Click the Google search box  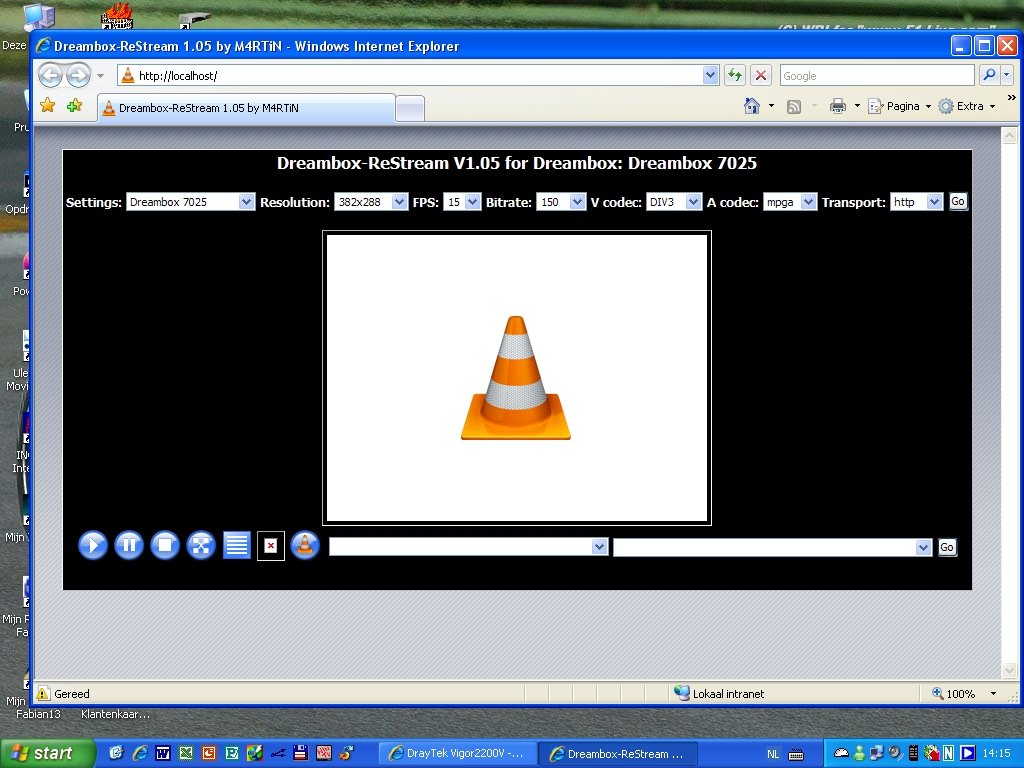click(877, 76)
